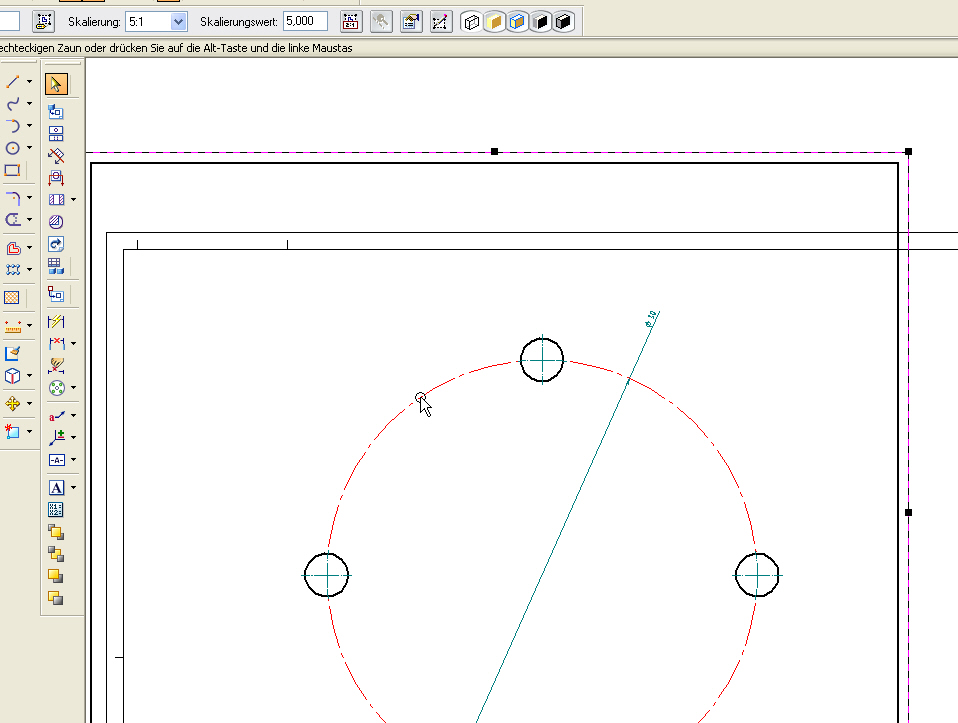Click the selection handle at the top-right corner
This screenshot has width=958, height=723.
point(909,152)
